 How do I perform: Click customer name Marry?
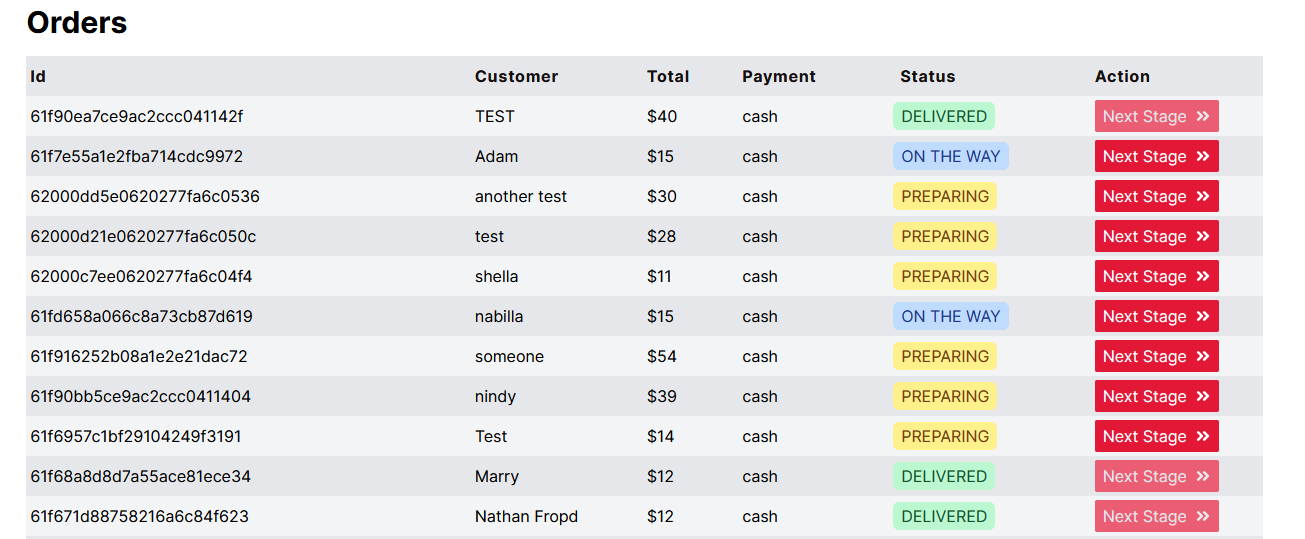[x=497, y=476]
